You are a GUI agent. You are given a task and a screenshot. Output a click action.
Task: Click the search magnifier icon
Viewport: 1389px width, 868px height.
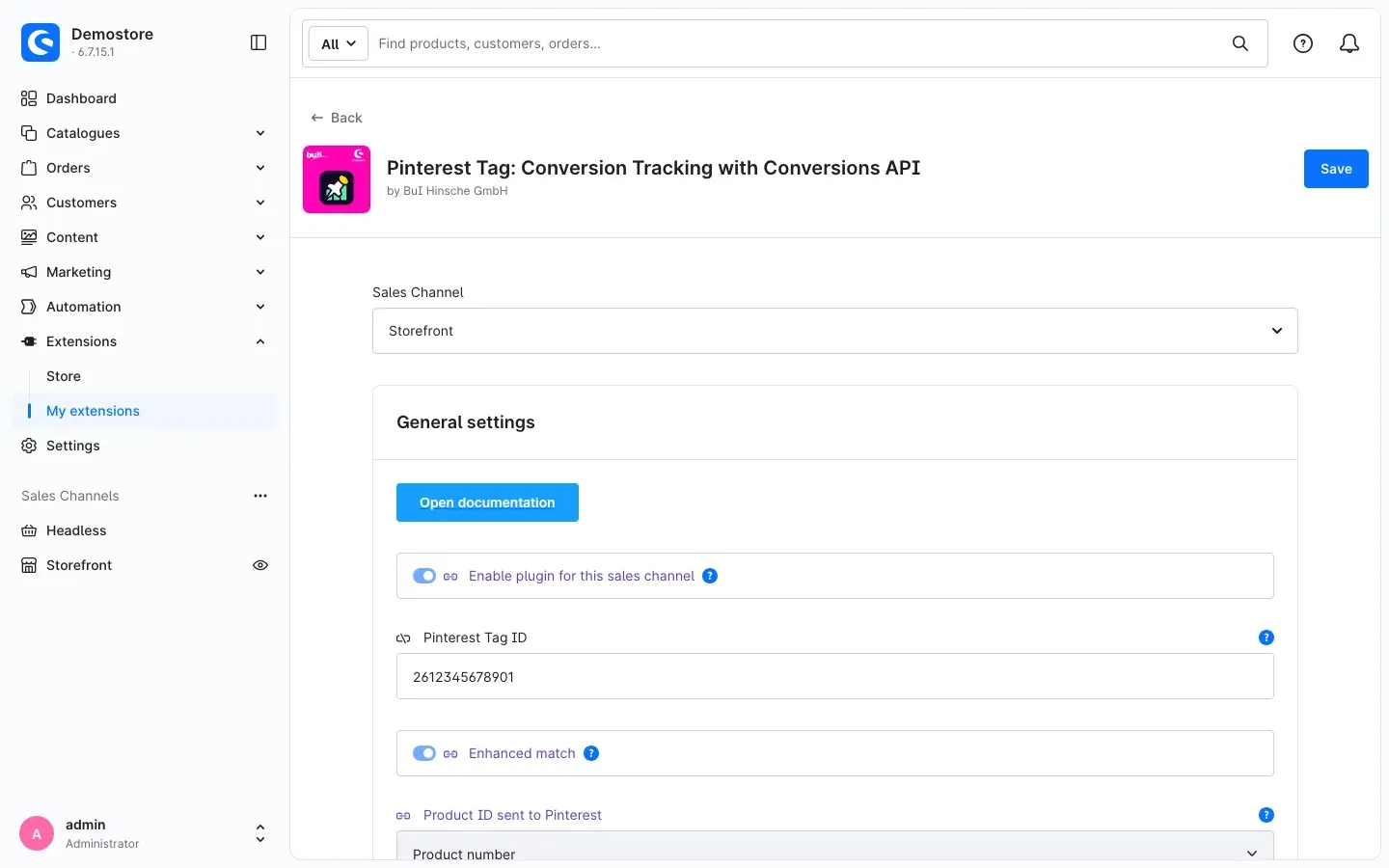coord(1240,43)
